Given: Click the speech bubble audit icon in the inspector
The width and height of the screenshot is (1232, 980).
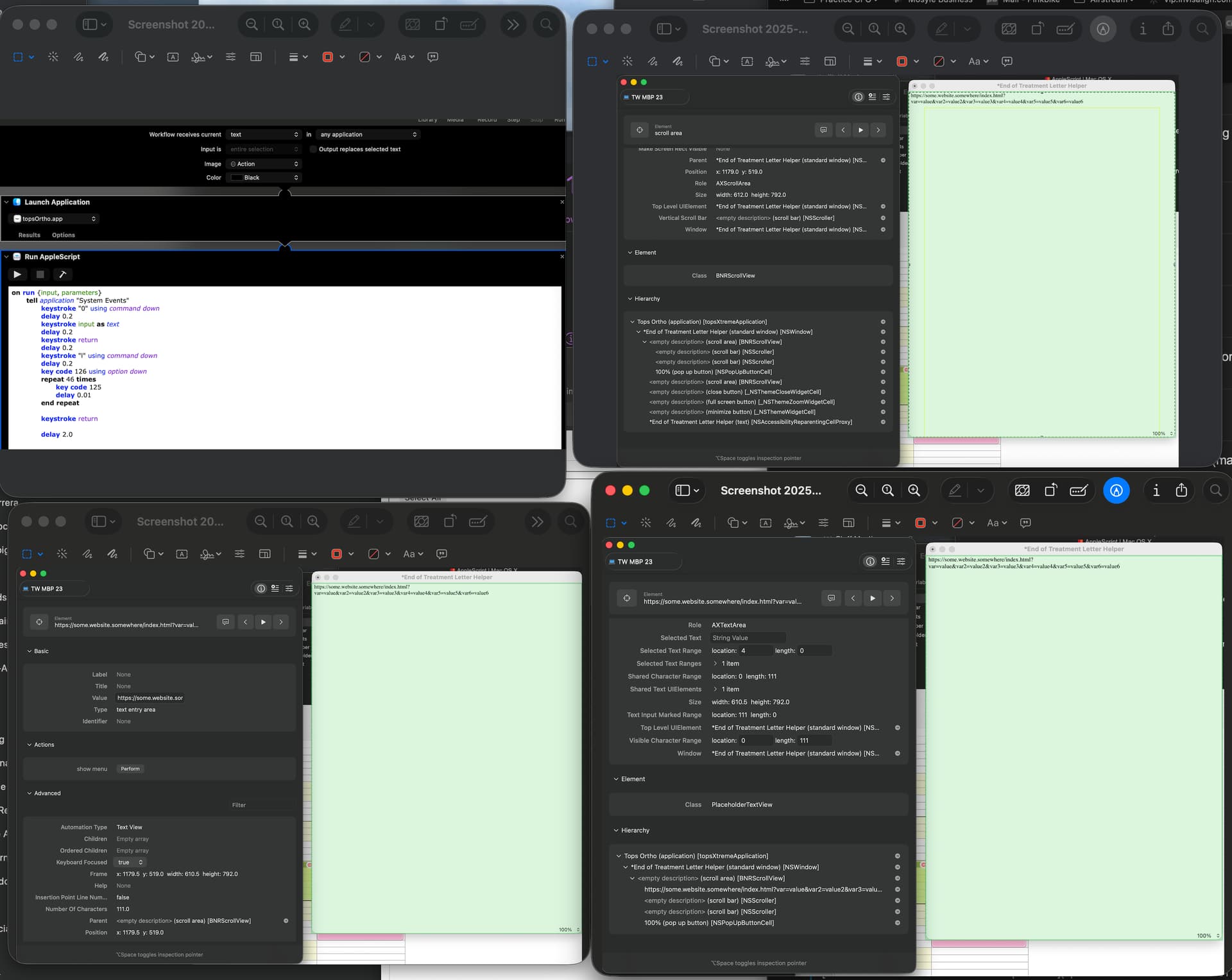Looking at the screenshot, I should click(823, 130).
